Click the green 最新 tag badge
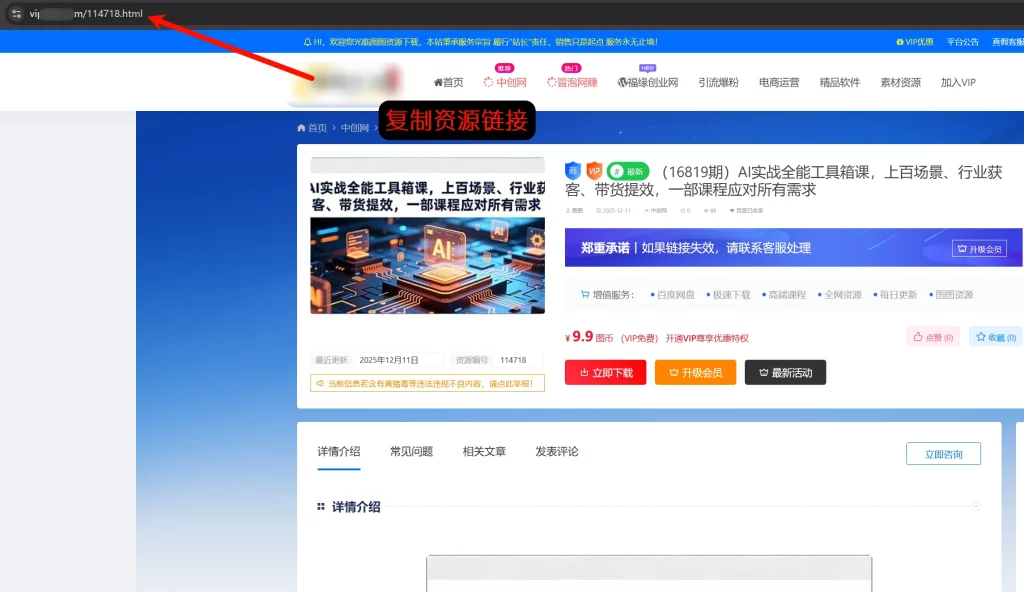1024x592 pixels. tap(628, 171)
